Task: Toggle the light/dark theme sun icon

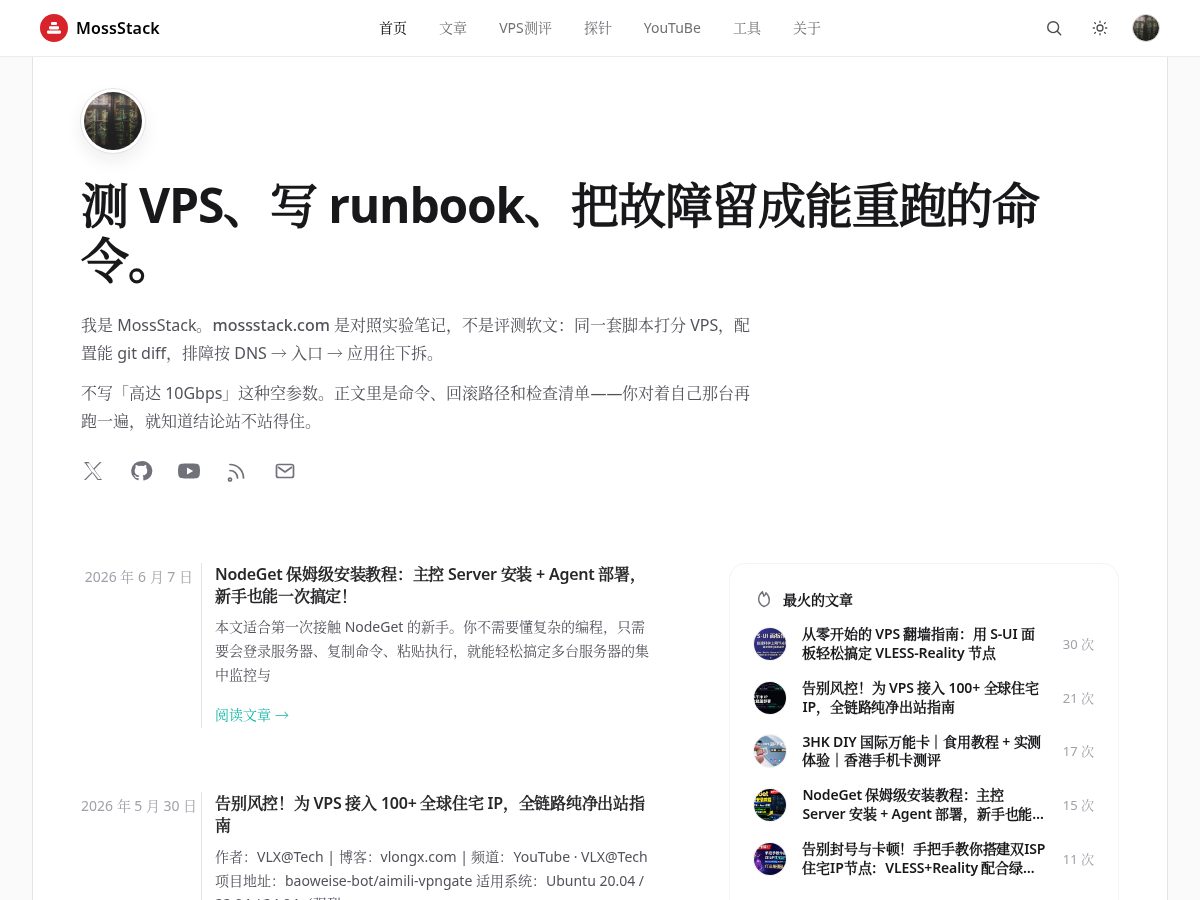Action: 1100,28
